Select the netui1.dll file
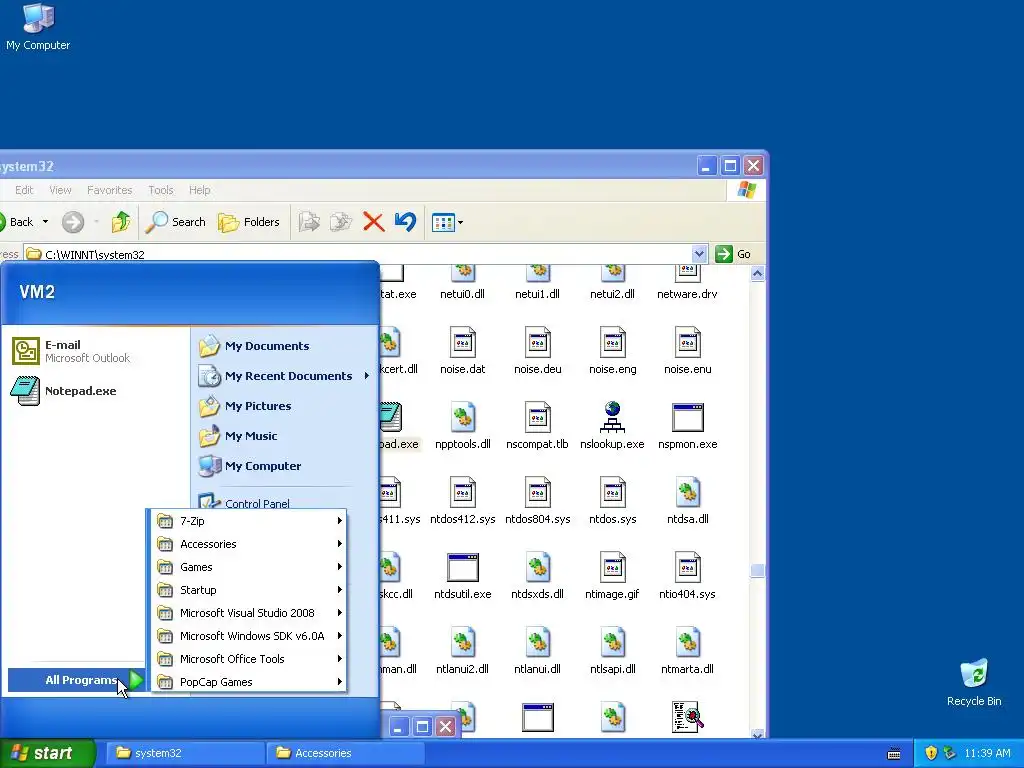Screen dimensions: 1024x768 (x=537, y=283)
